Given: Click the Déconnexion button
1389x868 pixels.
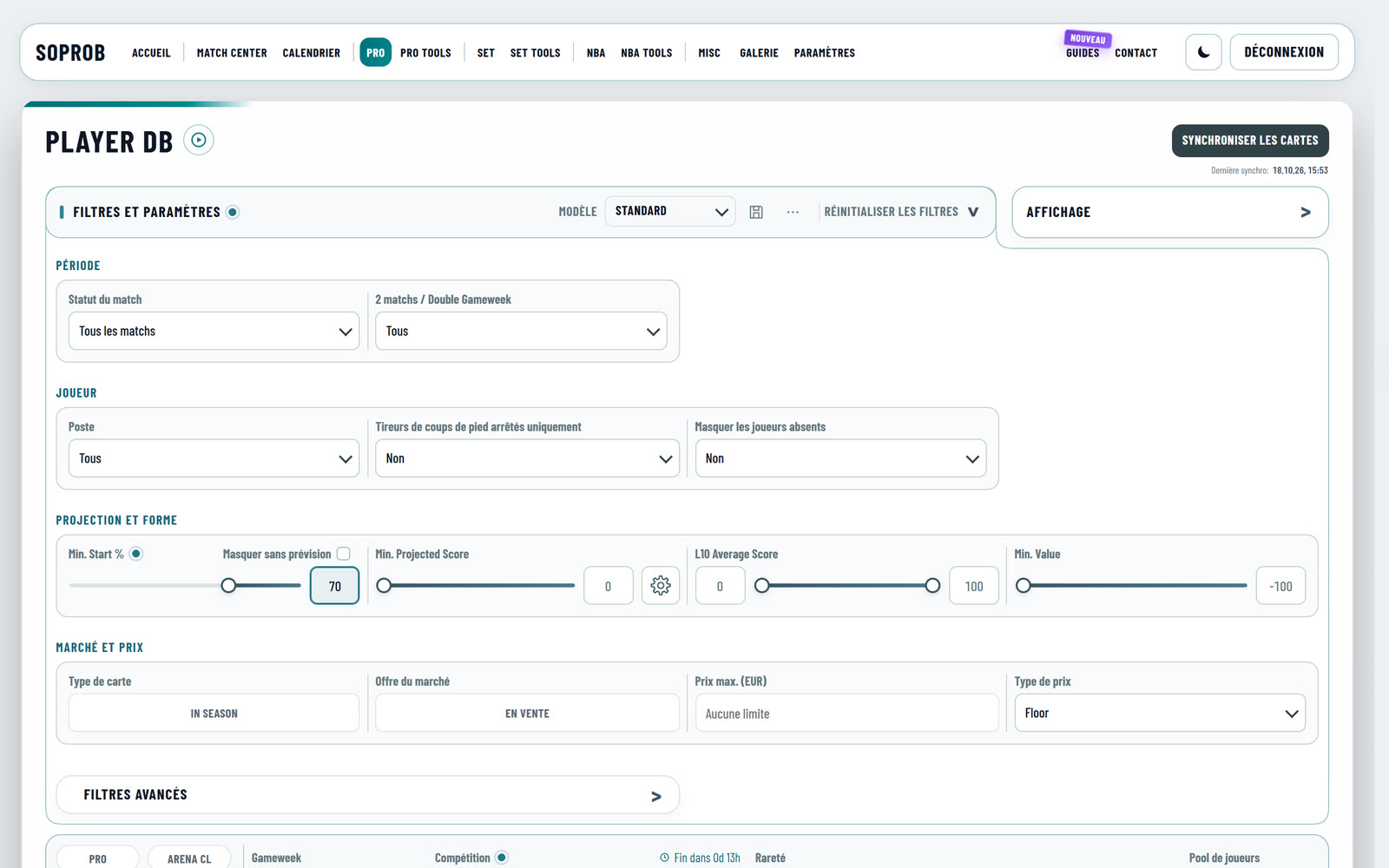Looking at the screenshot, I should [x=1284, y=52].
